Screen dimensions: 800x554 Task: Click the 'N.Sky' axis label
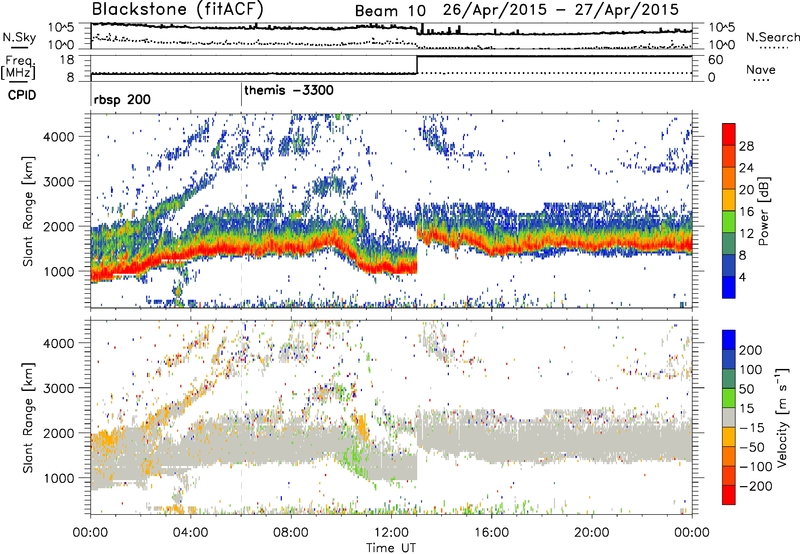point(19,37)
